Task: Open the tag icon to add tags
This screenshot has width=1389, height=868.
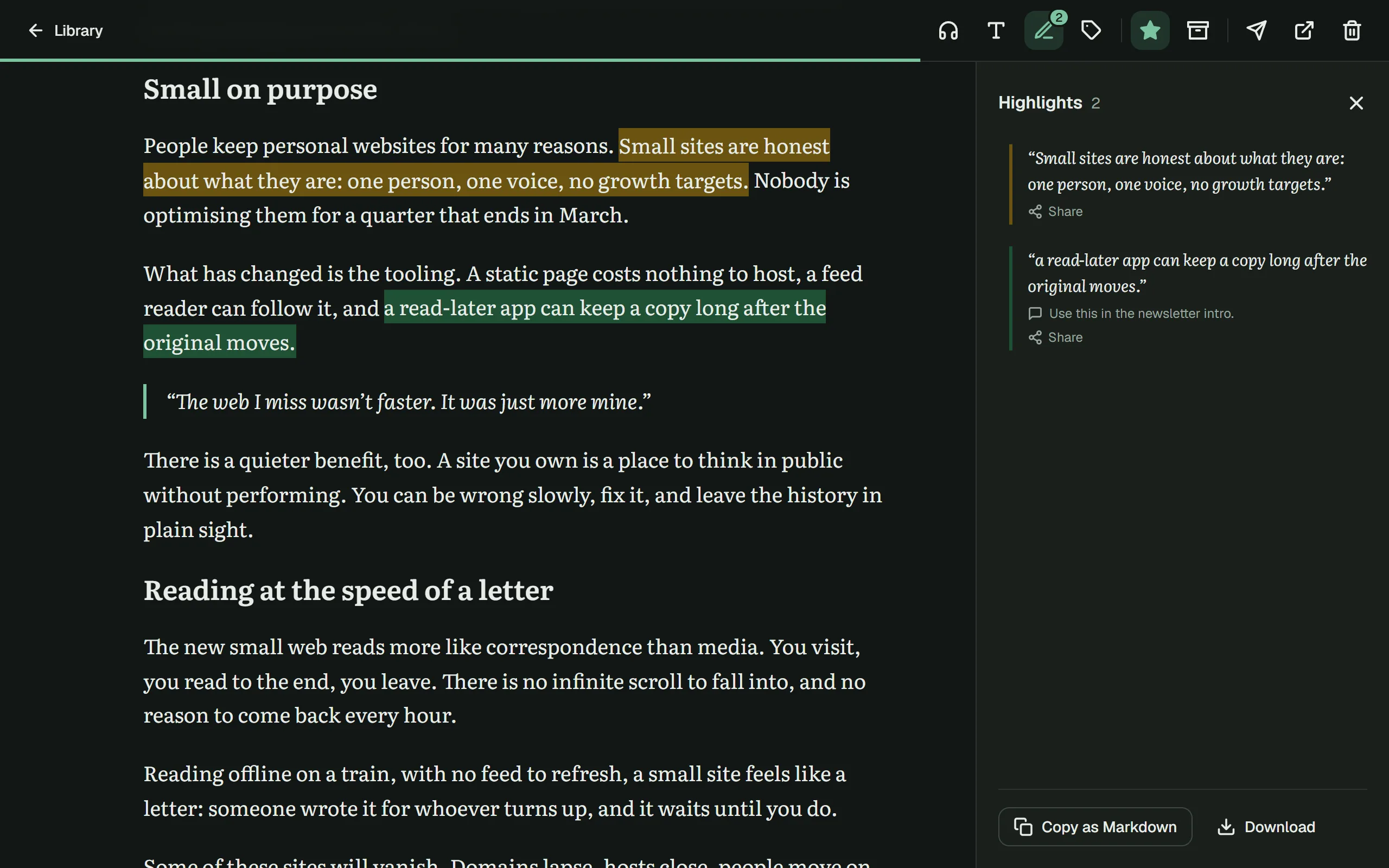Action: pos(1091,30)
